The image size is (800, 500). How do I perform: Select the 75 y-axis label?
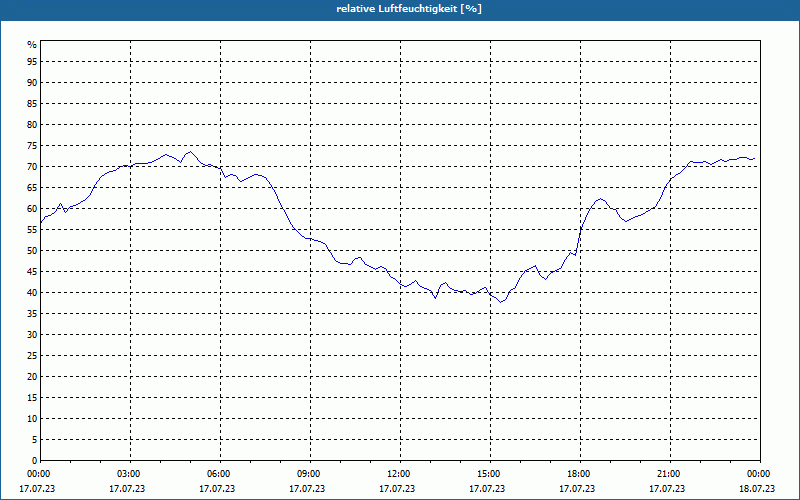click(32, 145)
